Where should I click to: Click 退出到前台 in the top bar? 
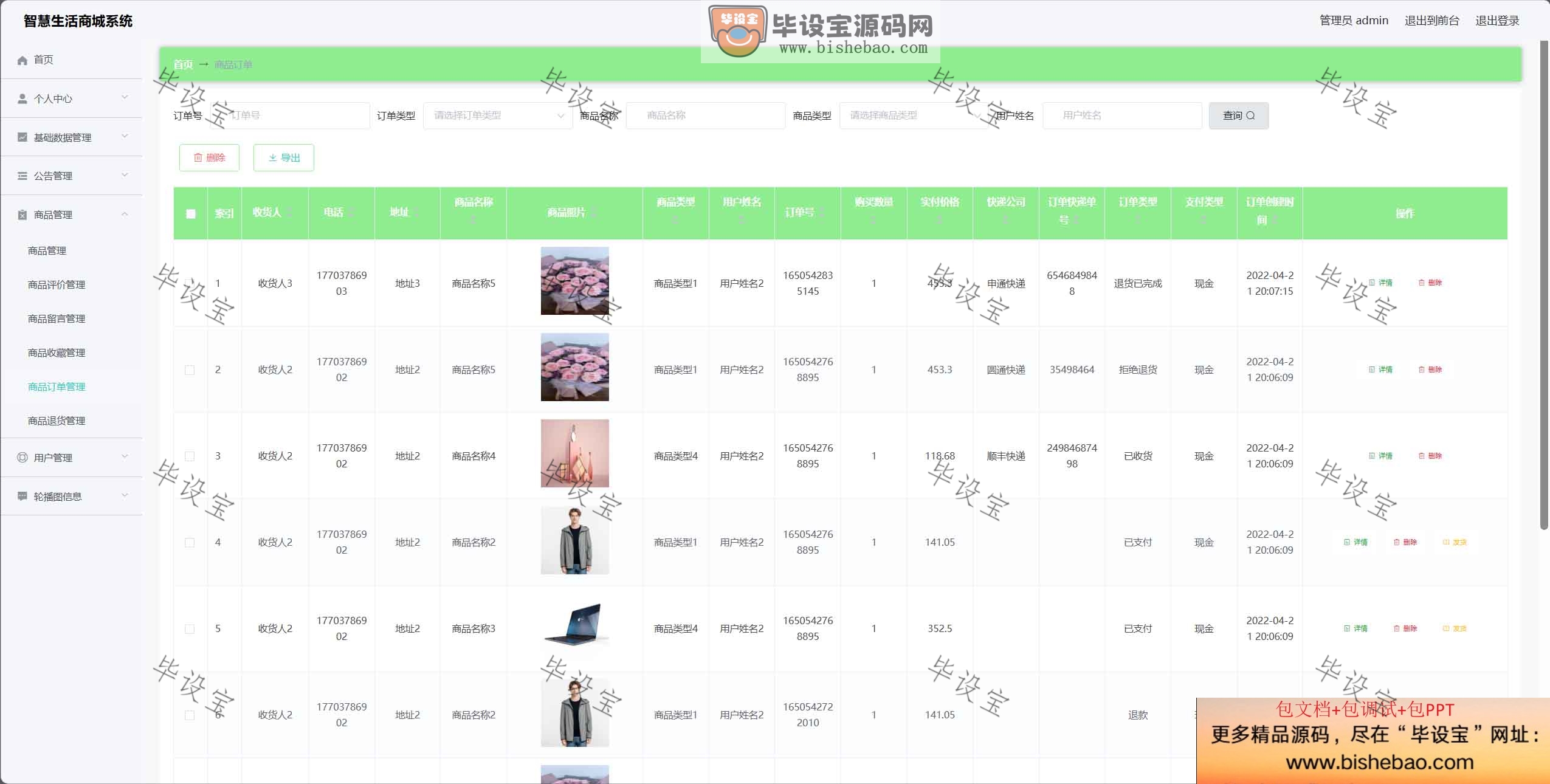click(1431, 21)
